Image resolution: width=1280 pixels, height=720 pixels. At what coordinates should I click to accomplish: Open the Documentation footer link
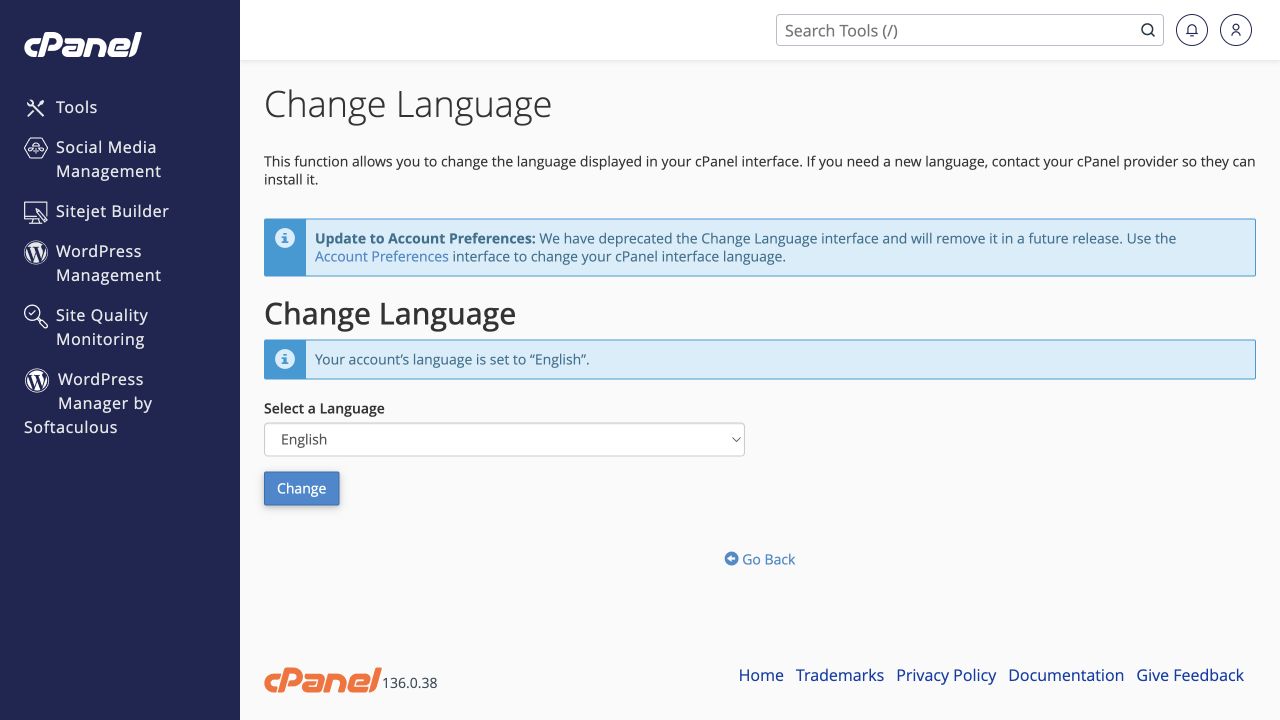(1066, 675)
